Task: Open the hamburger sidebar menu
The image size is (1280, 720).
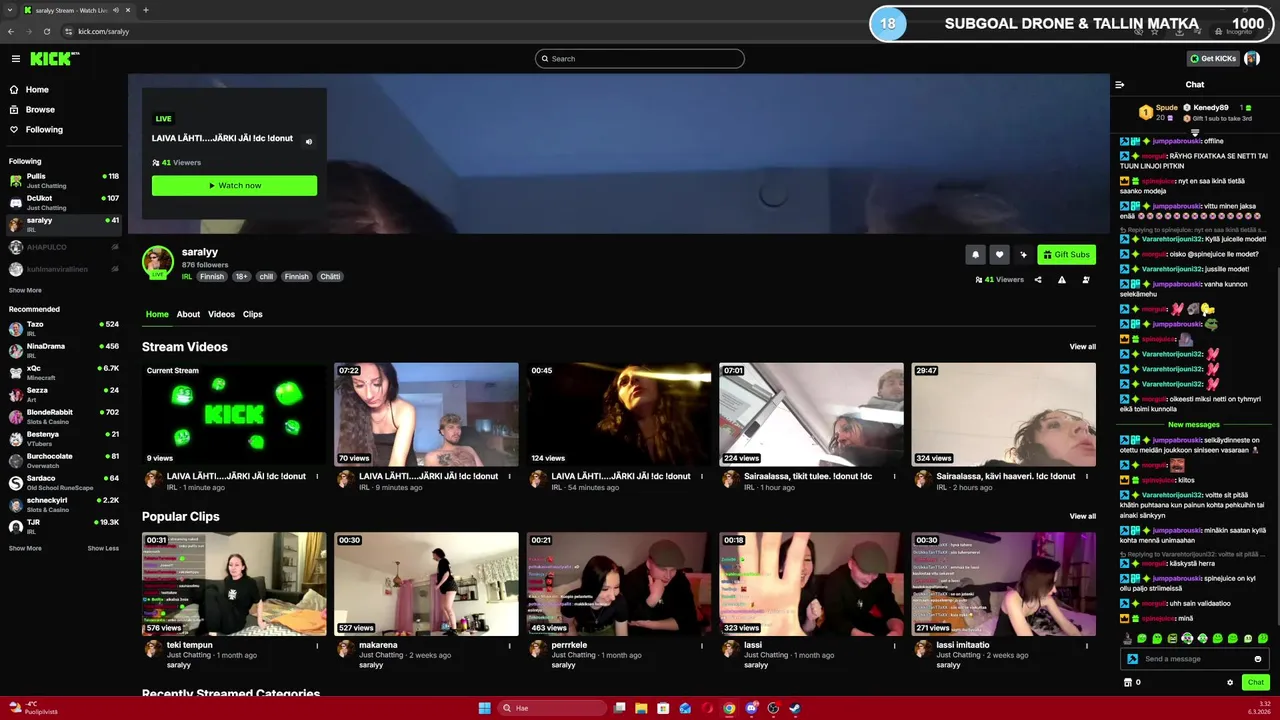Action: click(x=15, y=59)
